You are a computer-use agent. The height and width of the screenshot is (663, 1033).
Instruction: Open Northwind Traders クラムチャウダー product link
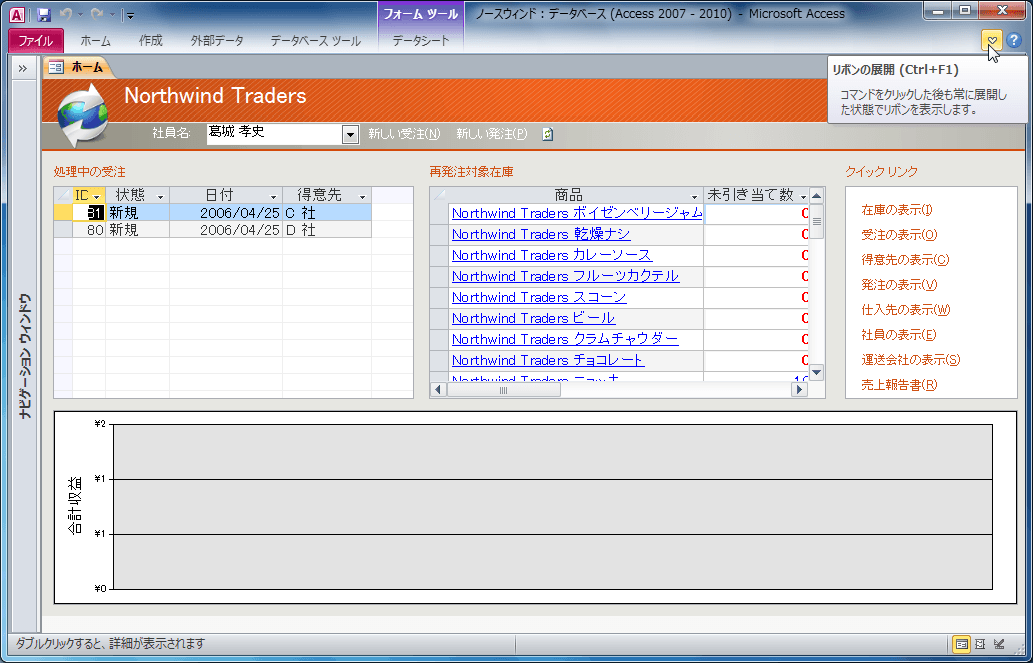(x=565, y=339)
